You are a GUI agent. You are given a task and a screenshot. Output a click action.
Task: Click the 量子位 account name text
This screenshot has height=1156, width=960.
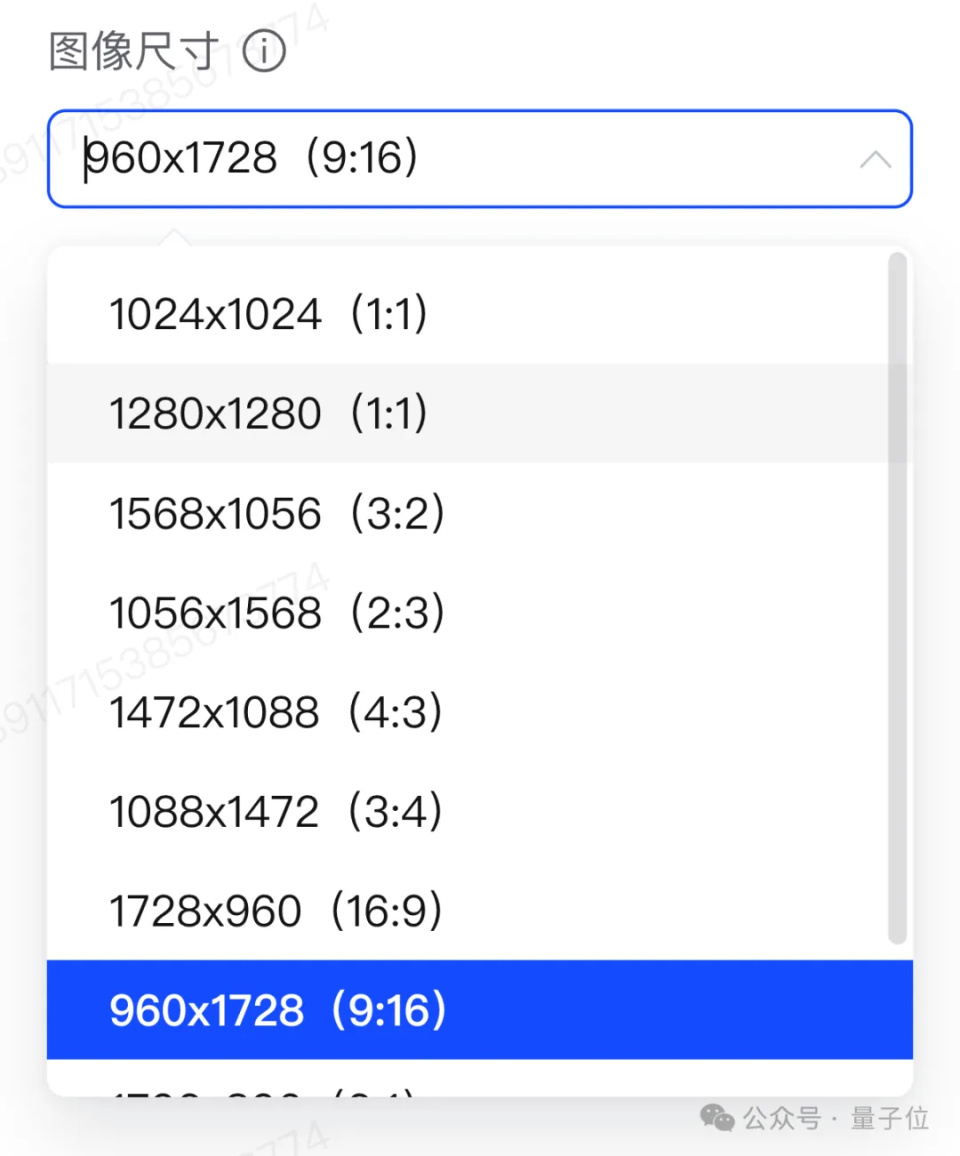pos(890,1118)
